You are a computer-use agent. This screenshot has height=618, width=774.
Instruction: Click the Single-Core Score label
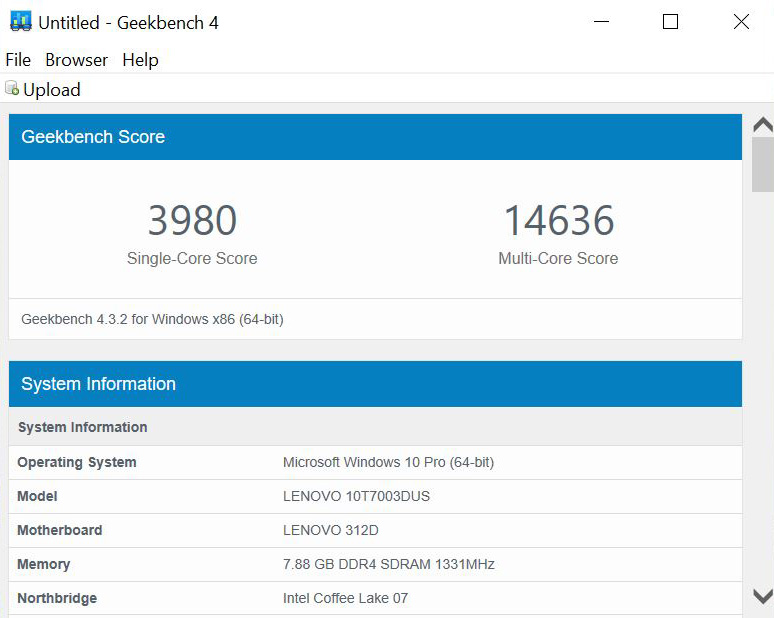(x=192, y=258)
